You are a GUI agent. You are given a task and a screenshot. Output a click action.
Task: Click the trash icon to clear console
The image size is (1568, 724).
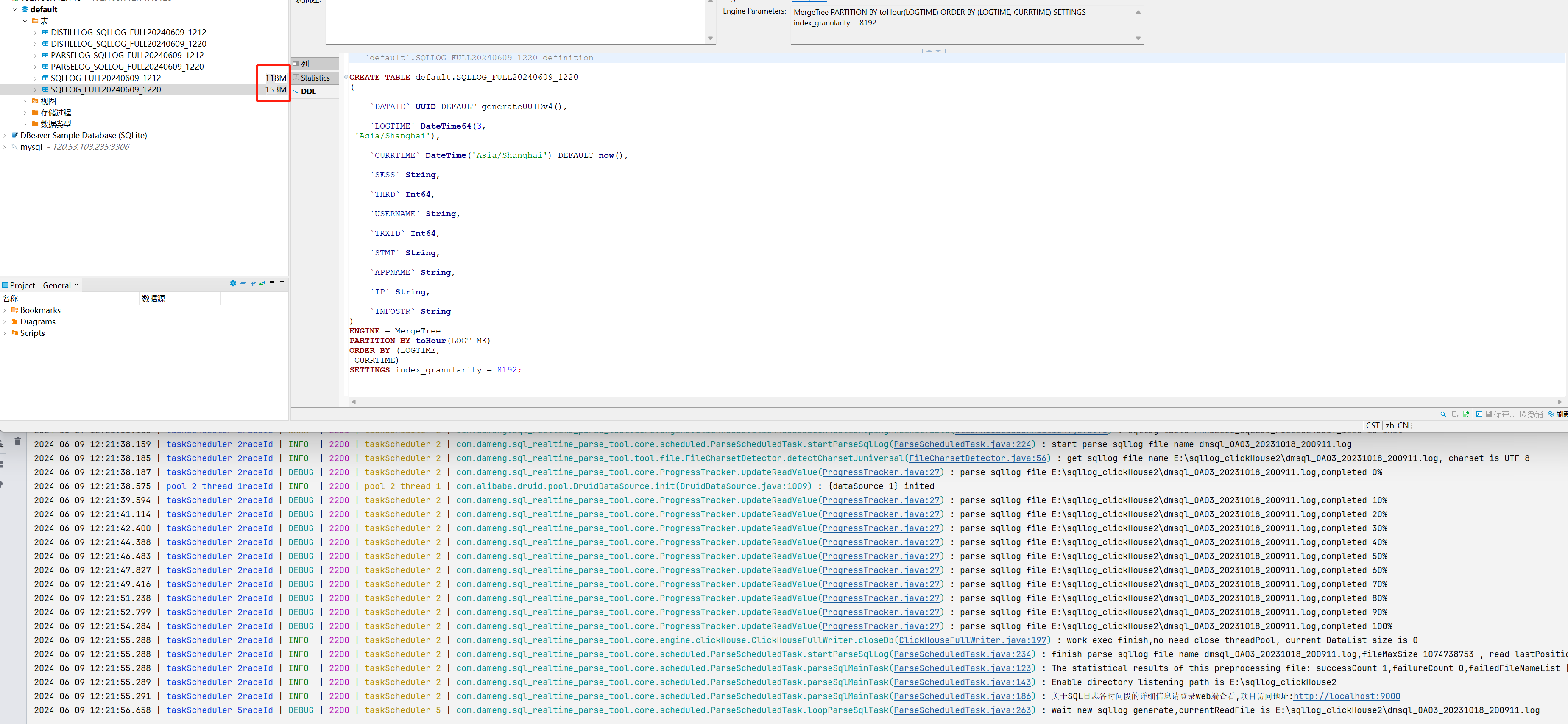(18, 442)
